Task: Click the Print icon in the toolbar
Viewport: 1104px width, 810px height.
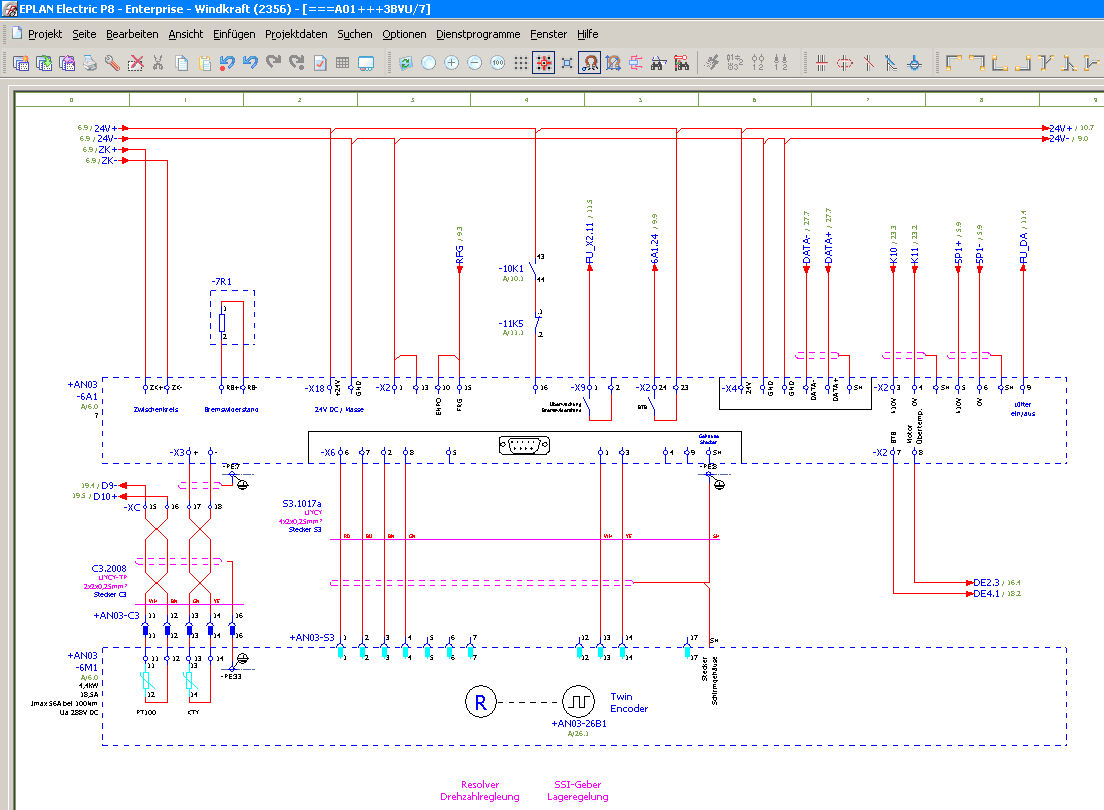Action: (90, 63)
